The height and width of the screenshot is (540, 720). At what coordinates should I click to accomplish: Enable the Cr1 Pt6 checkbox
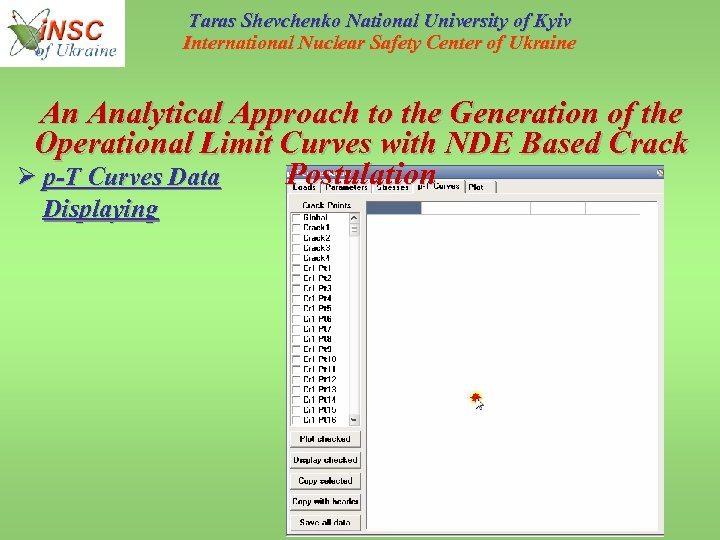[x=297, y=319]
